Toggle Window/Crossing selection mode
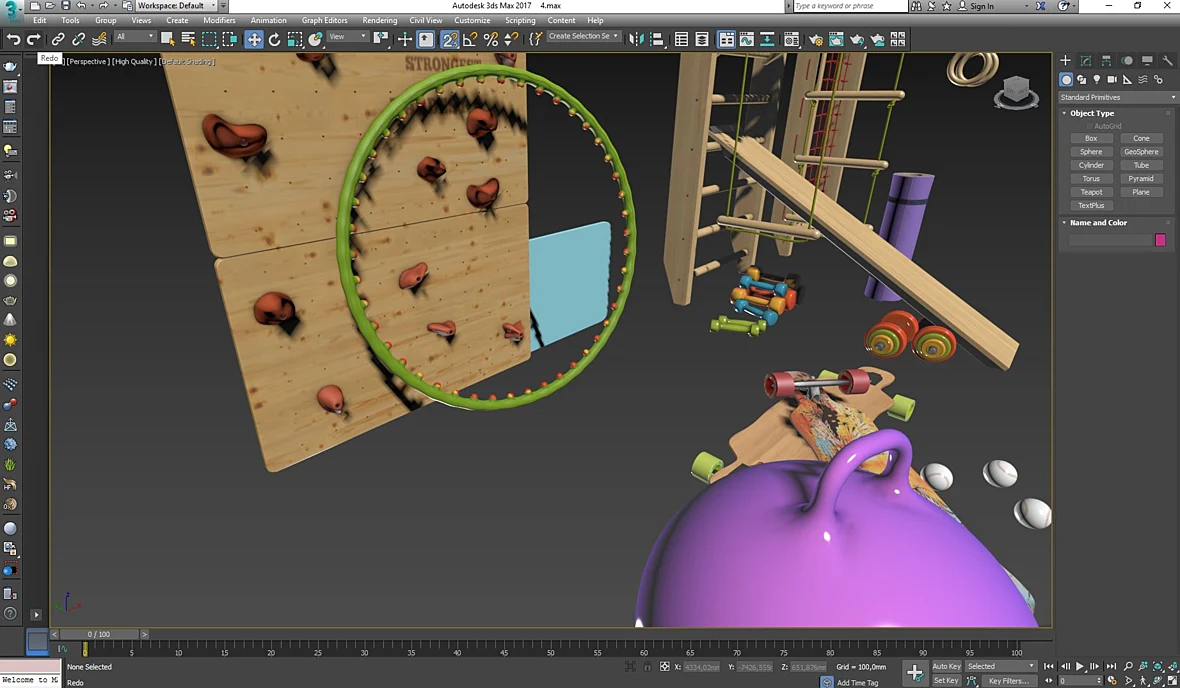1180x688 pixels. tap(230, 39)
